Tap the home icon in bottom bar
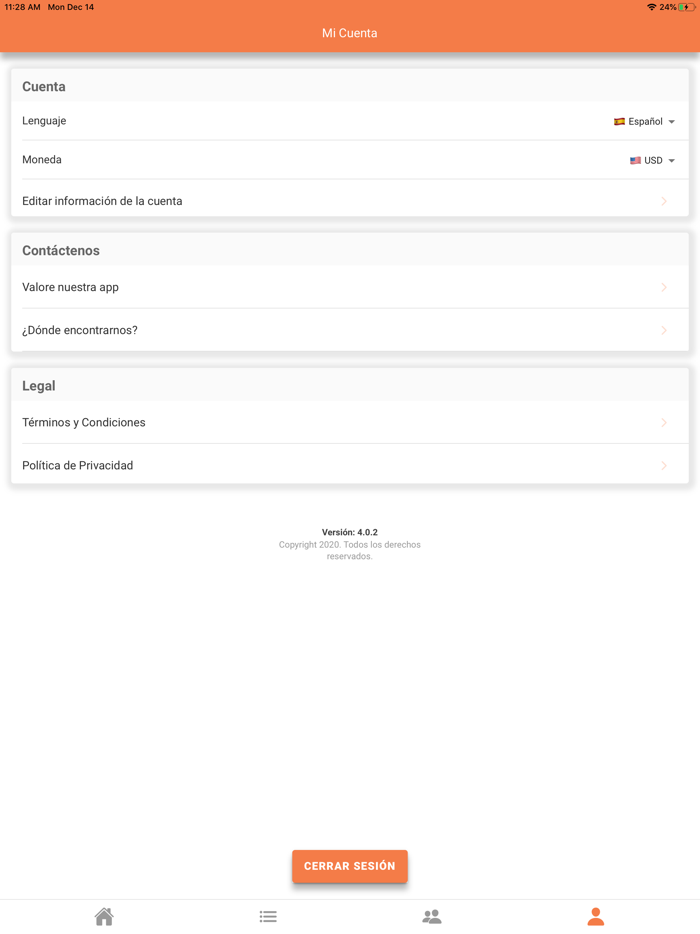Viewport: 700px width, 934px height. pyautogui.click(x=104, y=916)
